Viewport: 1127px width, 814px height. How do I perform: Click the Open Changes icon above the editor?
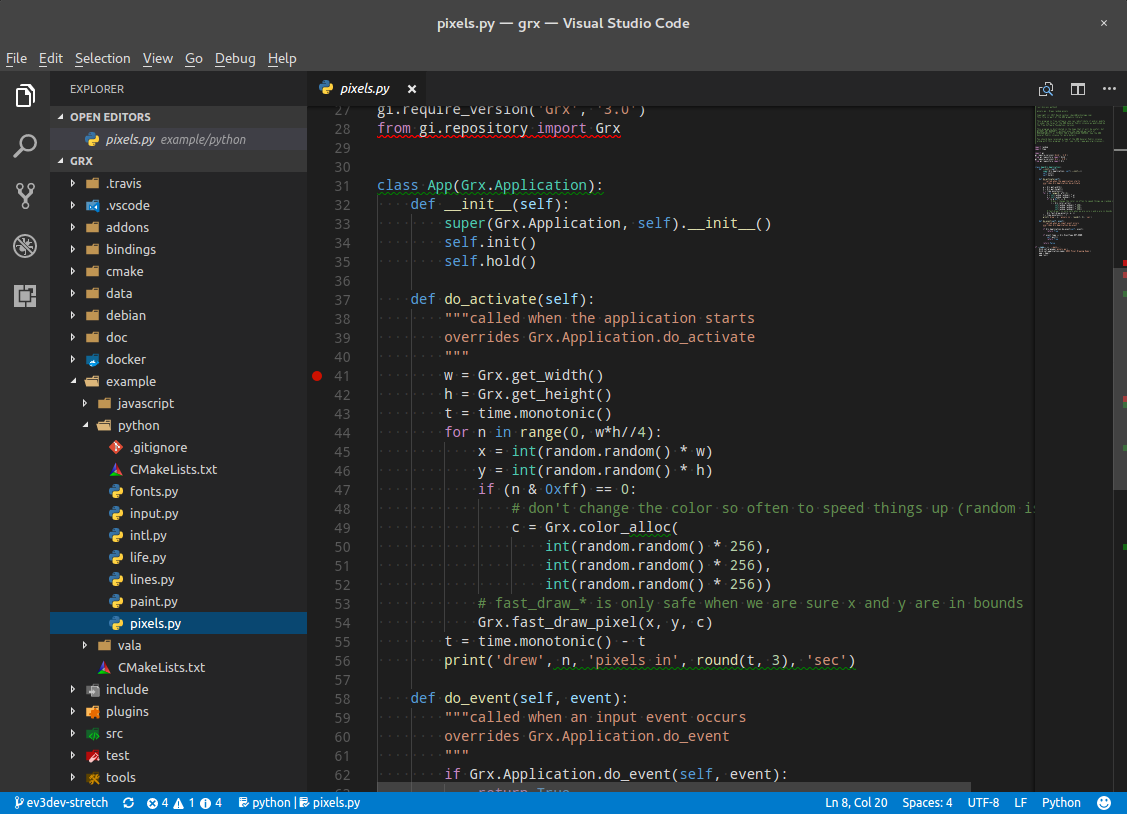pos(1046,88)
